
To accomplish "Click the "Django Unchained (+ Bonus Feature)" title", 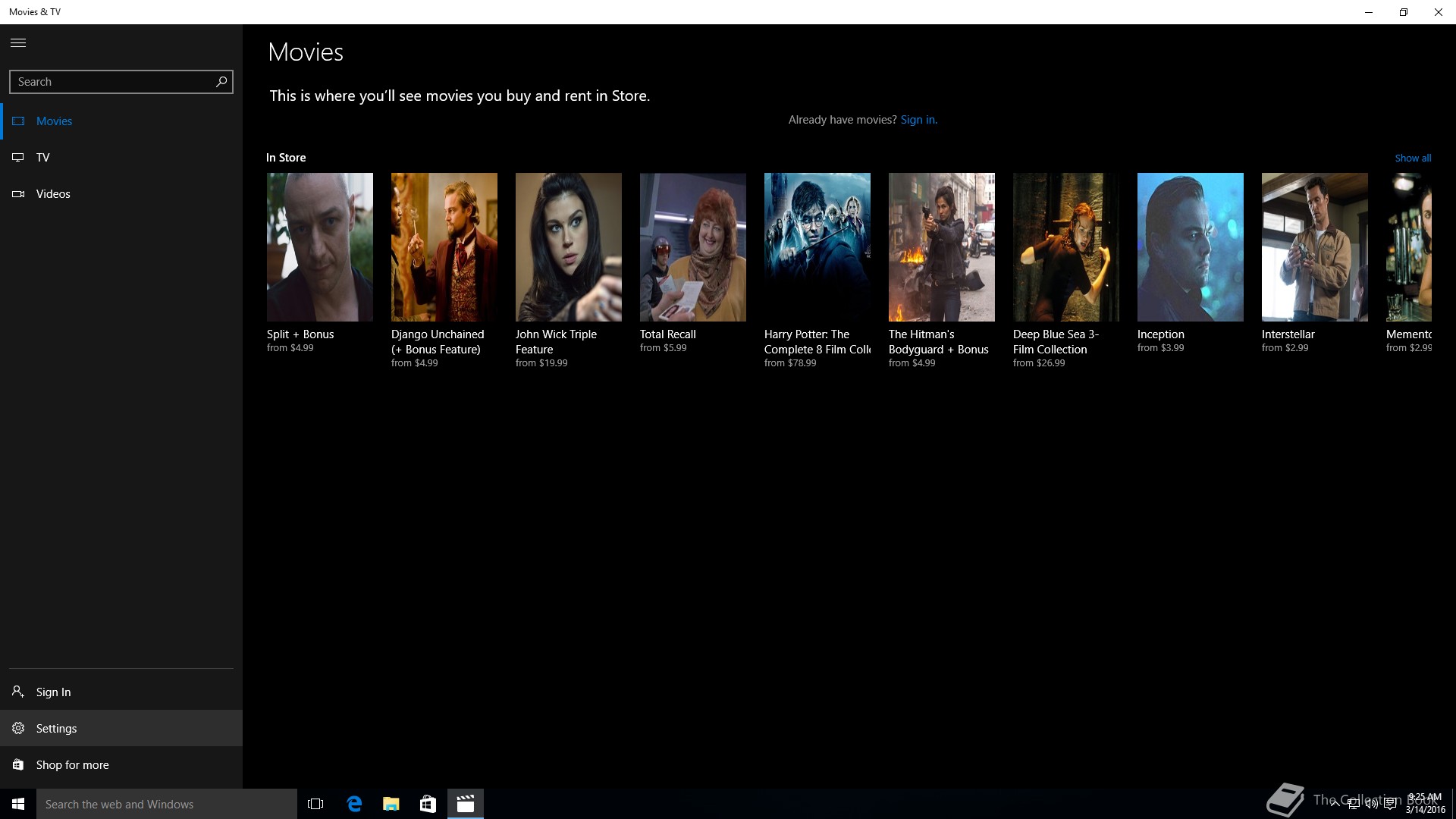I will point(438,342).
